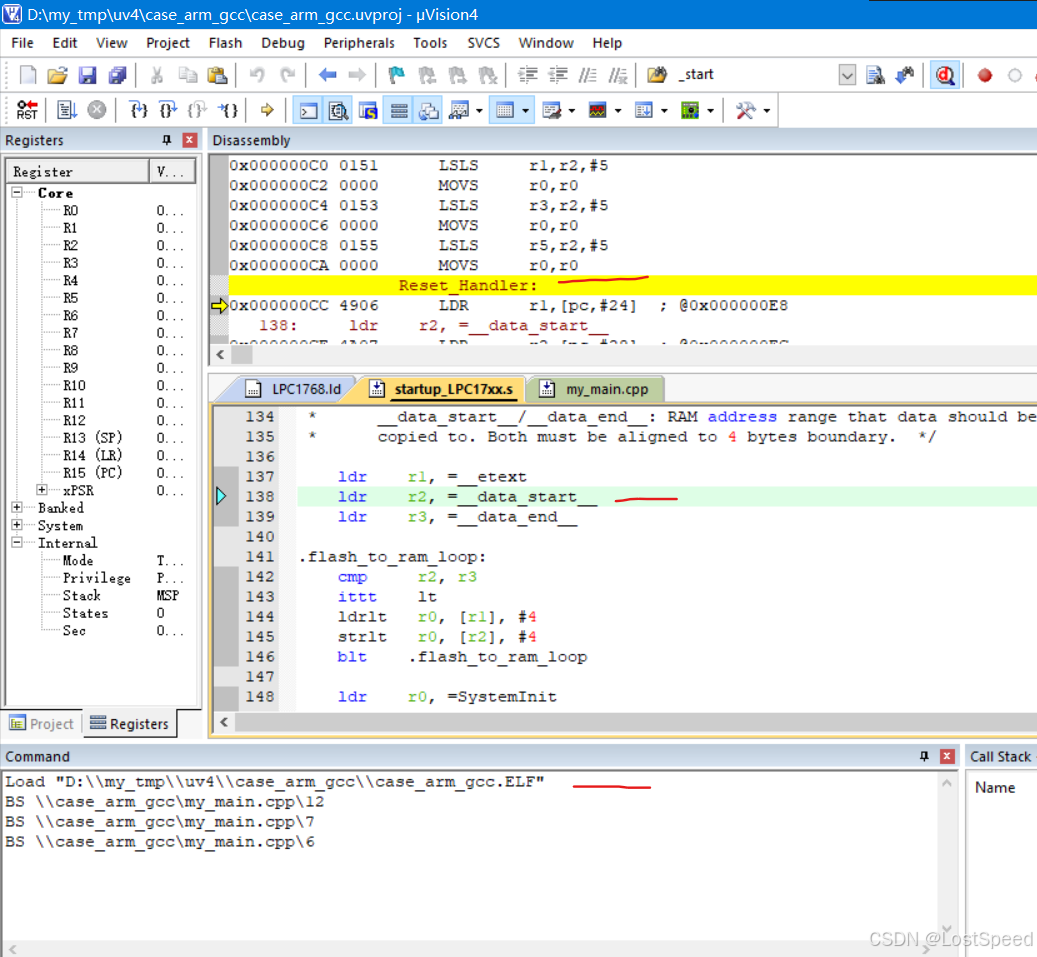Screen dimensions: 1037x957
Task: Insert breakpoint with red circle icon
Action: coord(985,75)
